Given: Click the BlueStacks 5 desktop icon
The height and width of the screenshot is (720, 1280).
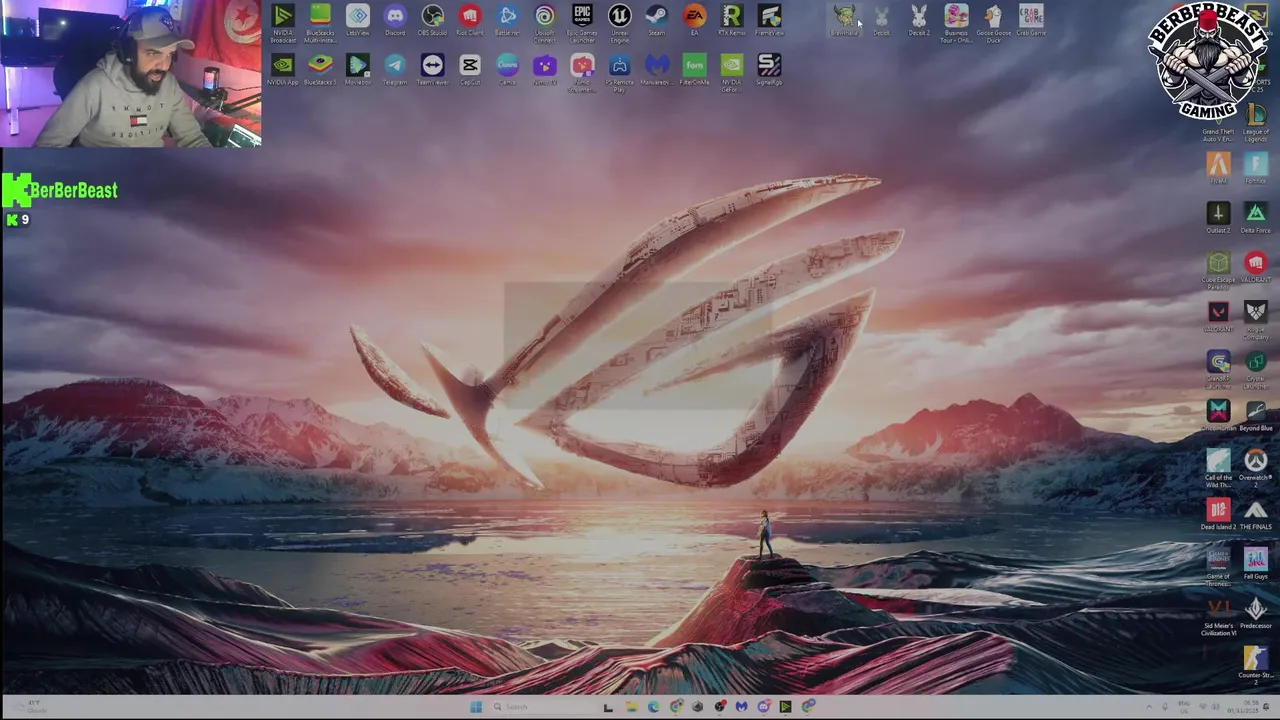Looking at the screenshot, I should click(x=320, y=70).
